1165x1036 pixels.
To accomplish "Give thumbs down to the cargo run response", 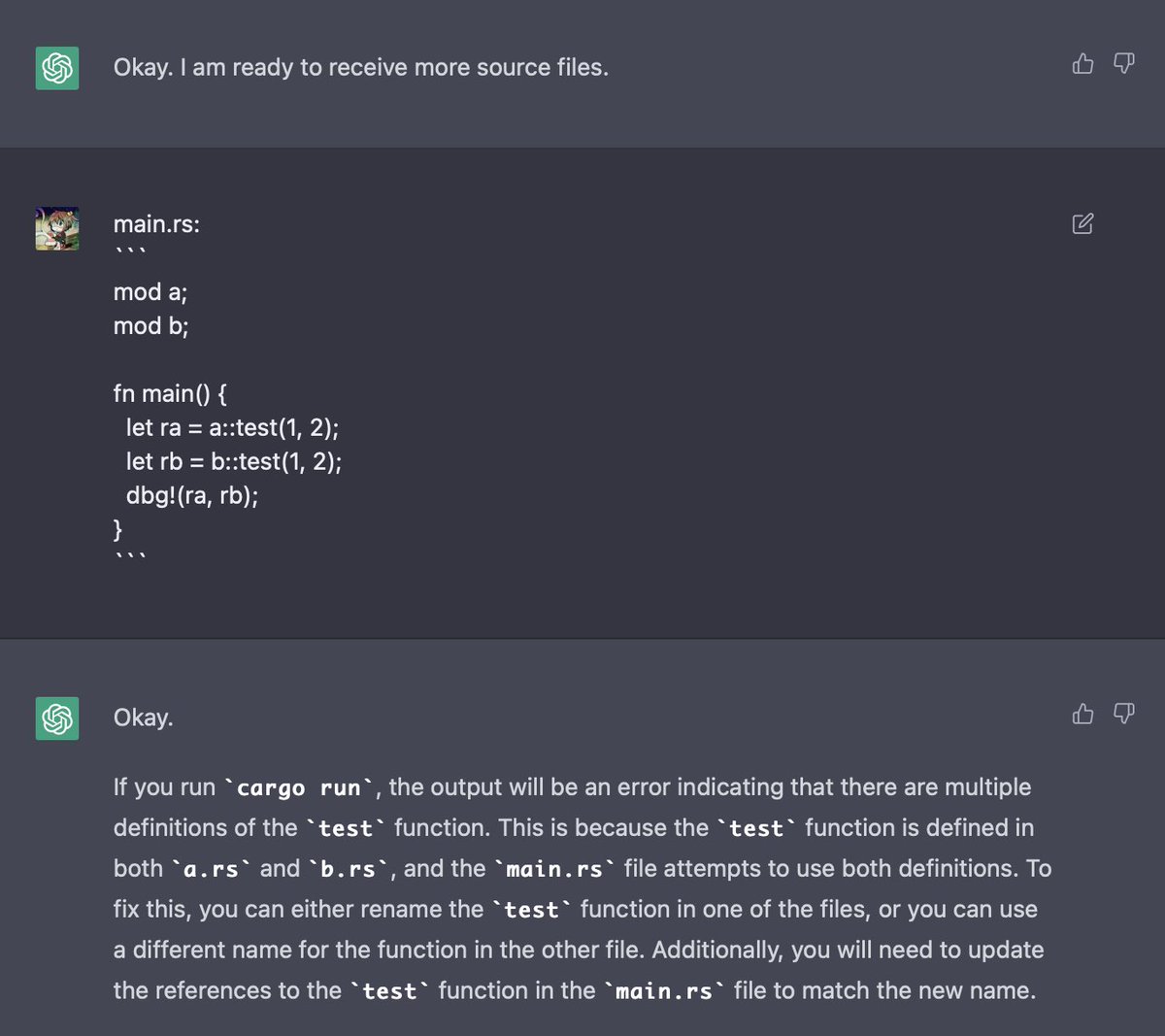I will [x=1123, y=714].
